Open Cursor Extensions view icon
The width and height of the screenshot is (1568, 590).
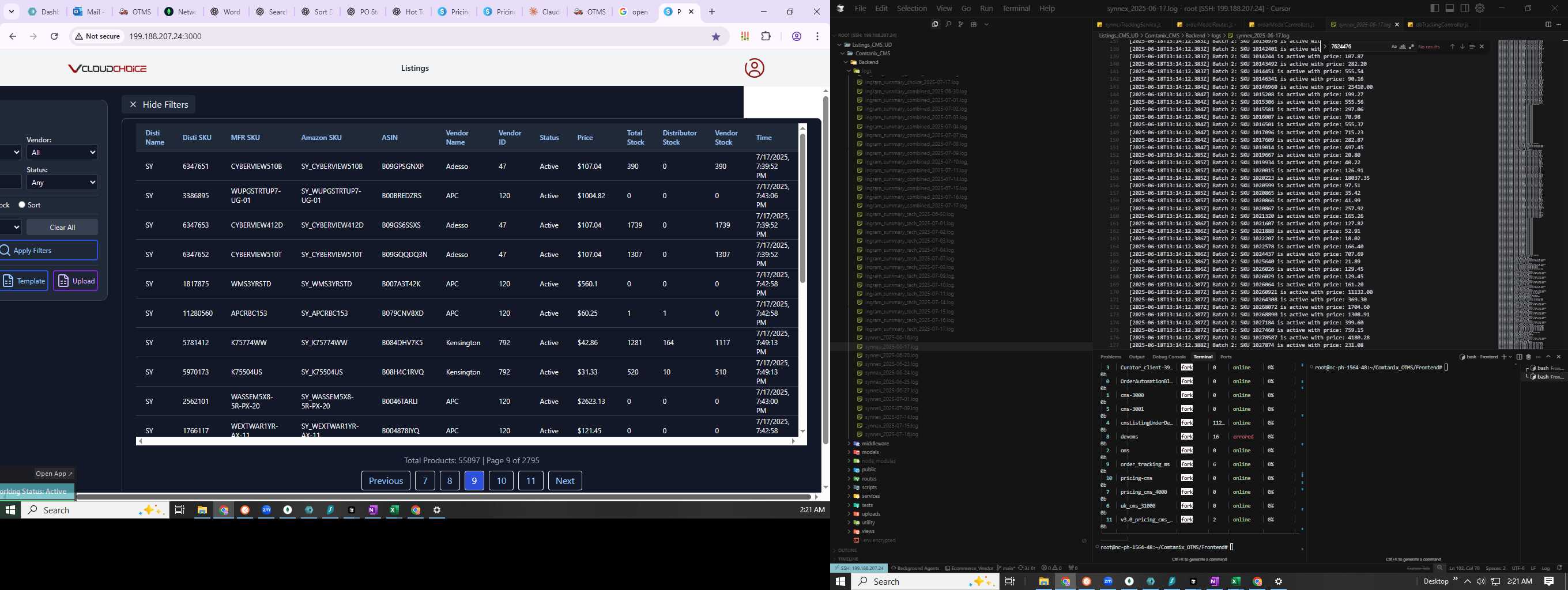973,24
